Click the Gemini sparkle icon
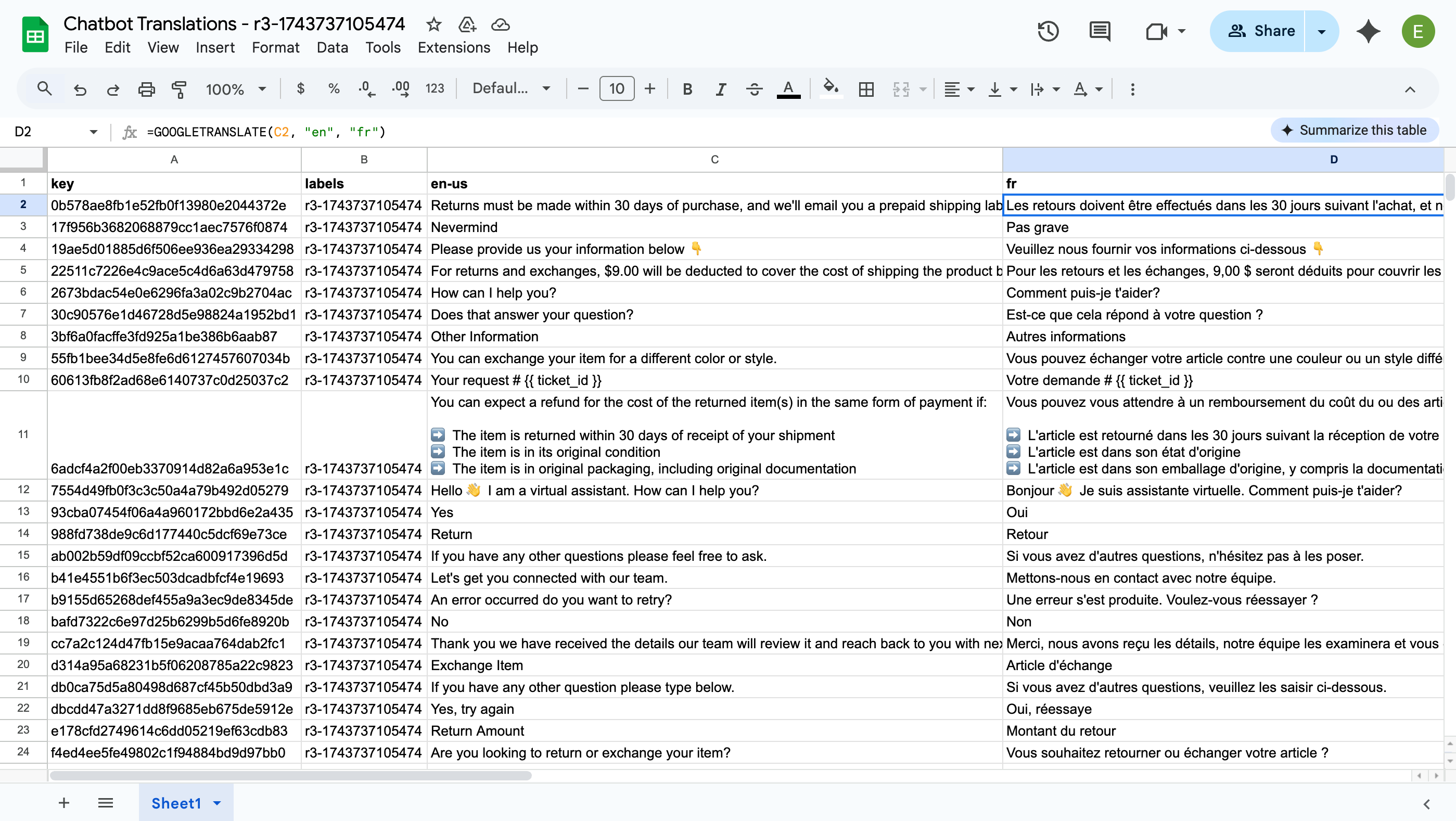 point(1368,31)
